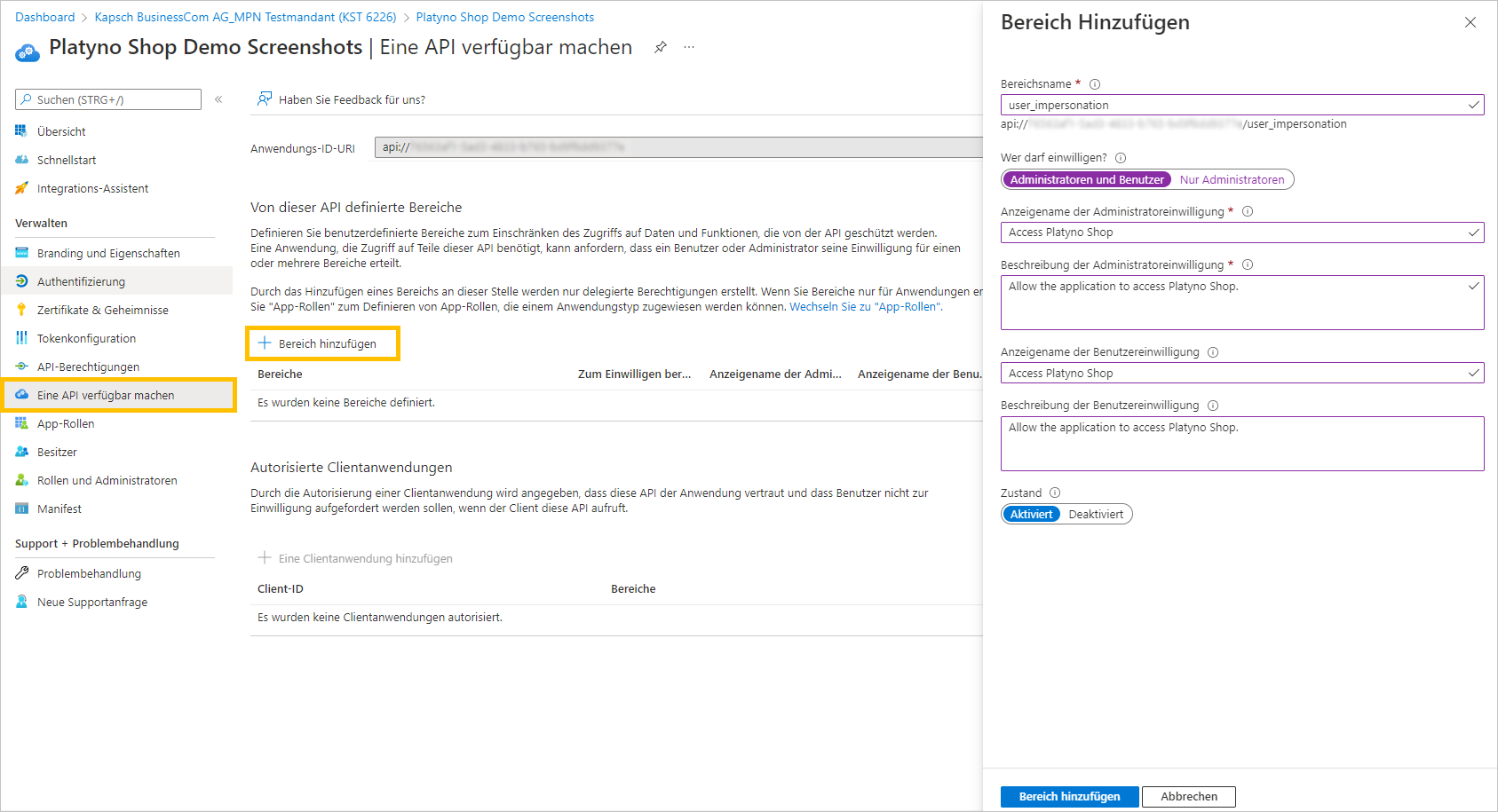Click 'Es wurden keine Bereiche definiert.' text
Viewport: 1498px width, 812px height.
click(x=346, y=402)
